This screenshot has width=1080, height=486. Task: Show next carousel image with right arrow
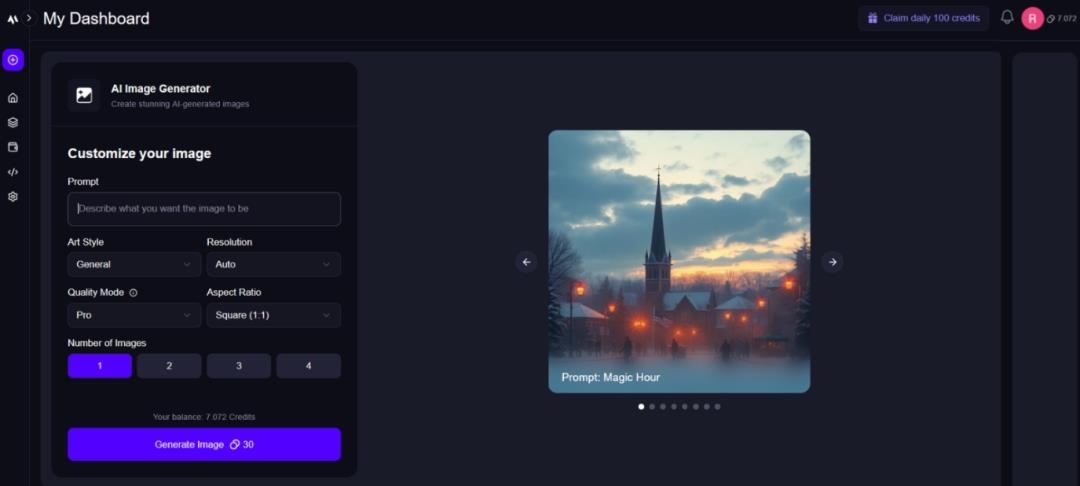pos(832,262)
